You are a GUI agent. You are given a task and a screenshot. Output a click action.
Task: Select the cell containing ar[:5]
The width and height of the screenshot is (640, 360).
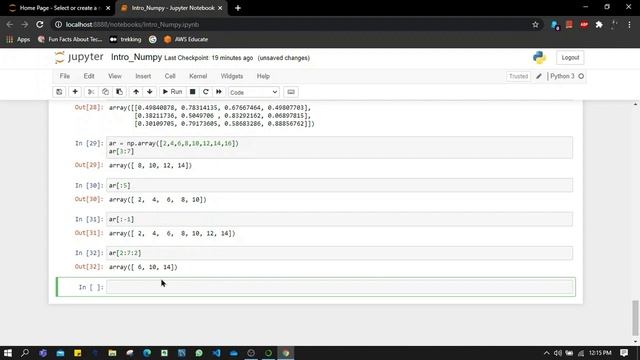coord(340,185)
